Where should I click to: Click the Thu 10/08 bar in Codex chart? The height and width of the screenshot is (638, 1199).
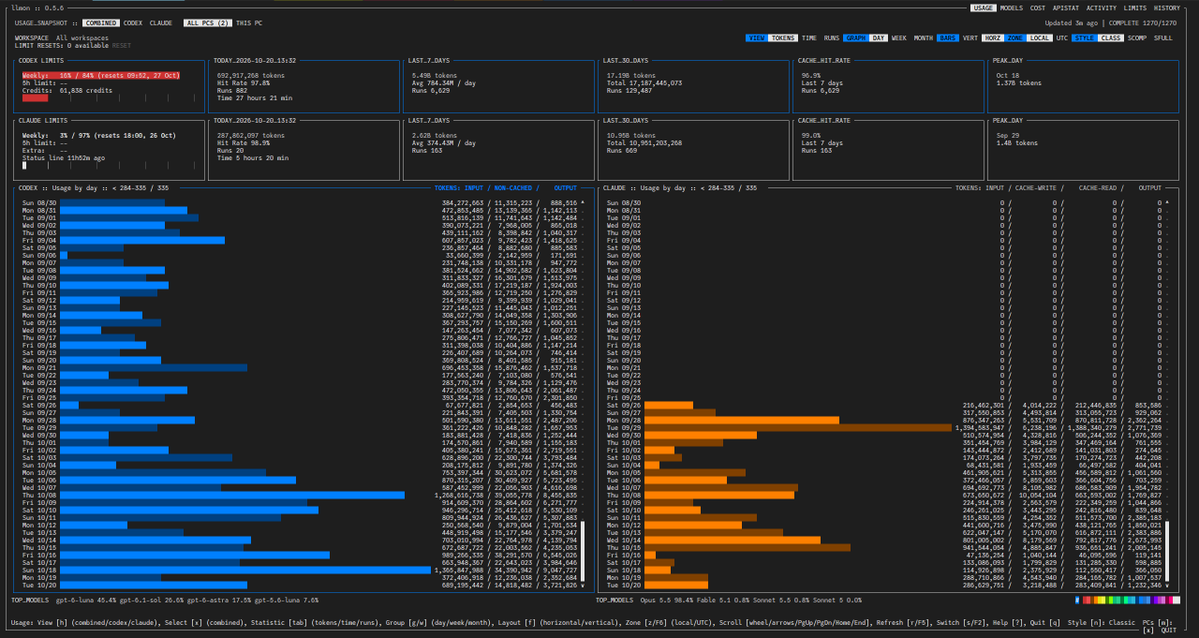pyautogui.click(x=232, y=495)
